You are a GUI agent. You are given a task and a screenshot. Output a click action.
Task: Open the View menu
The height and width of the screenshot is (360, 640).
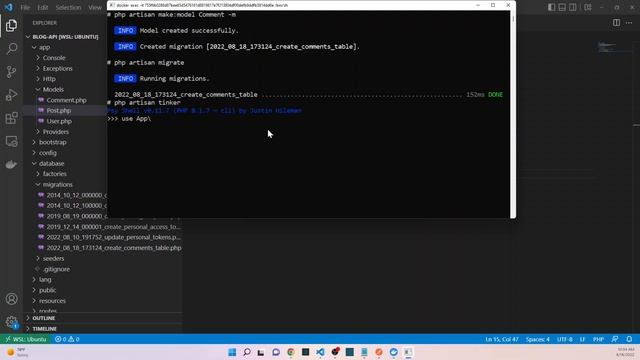click(x=95, y=7)
